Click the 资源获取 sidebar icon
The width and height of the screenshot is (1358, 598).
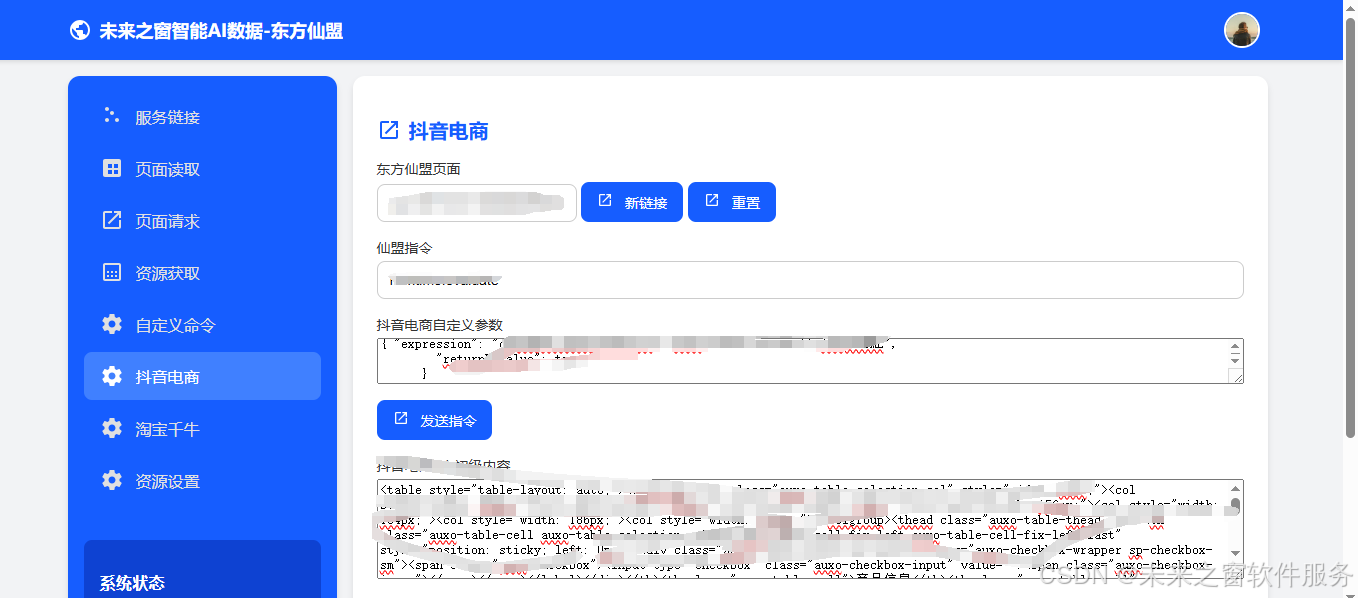112,272
